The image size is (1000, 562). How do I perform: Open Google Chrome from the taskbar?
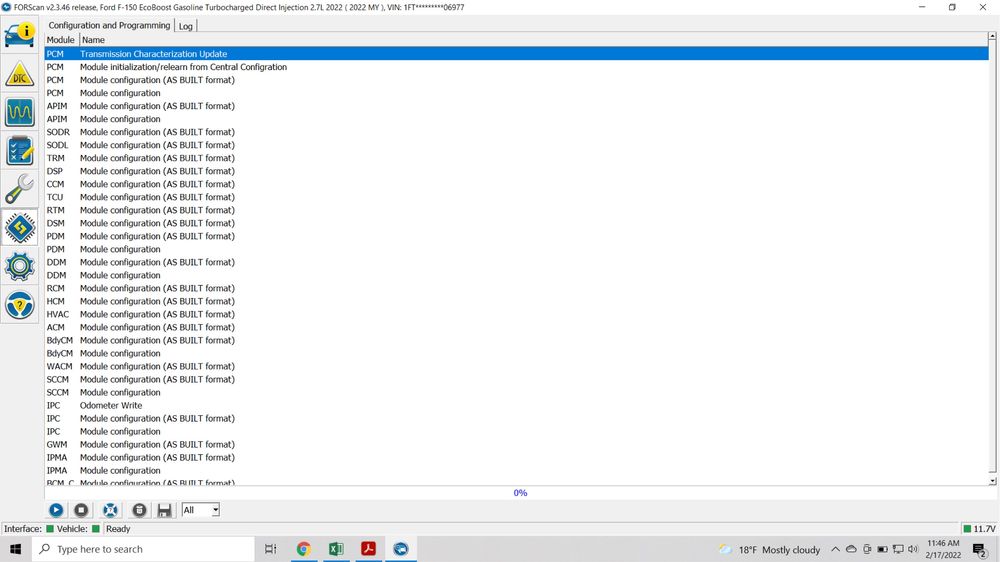[304, 549]
